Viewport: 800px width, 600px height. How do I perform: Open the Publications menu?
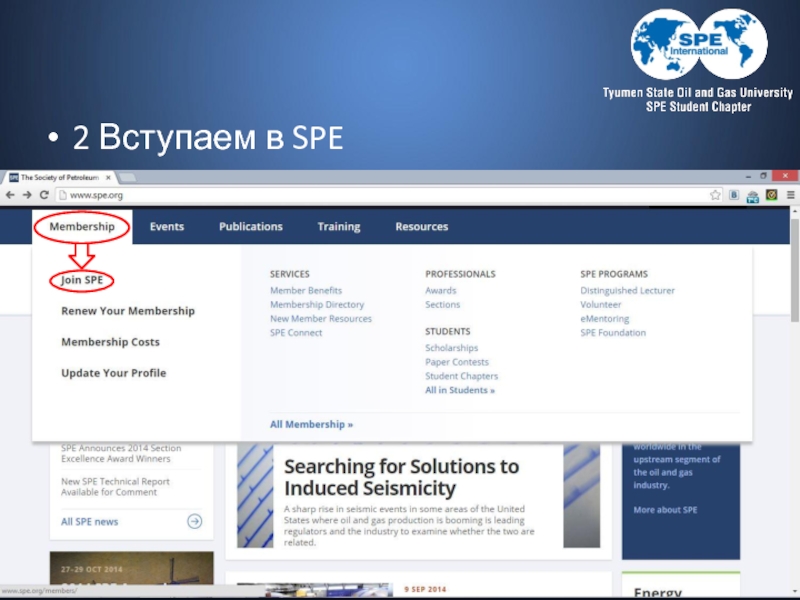tap(251, 227)
